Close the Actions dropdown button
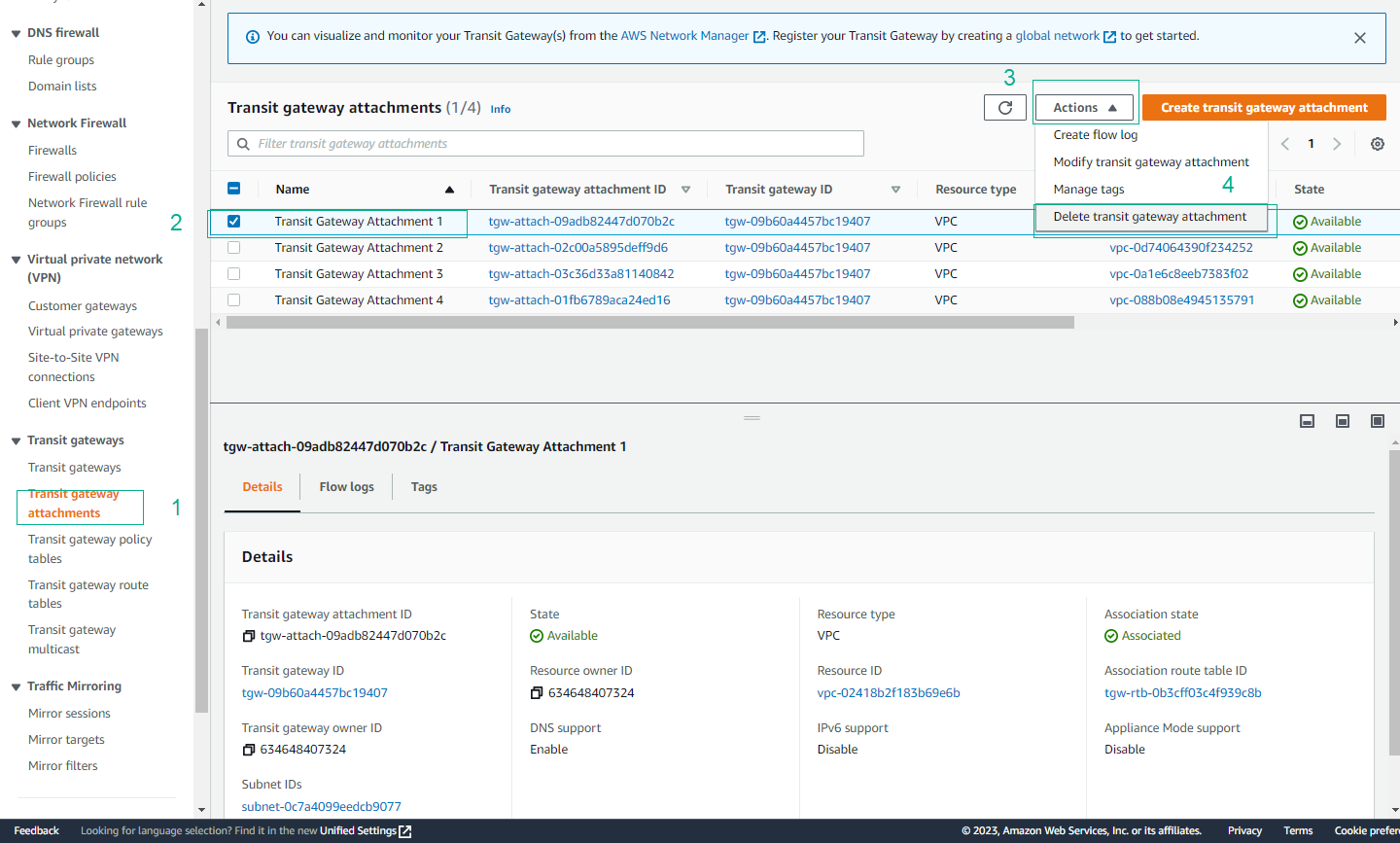This screenshot has width=1400, height=843. coord(1085,108)
